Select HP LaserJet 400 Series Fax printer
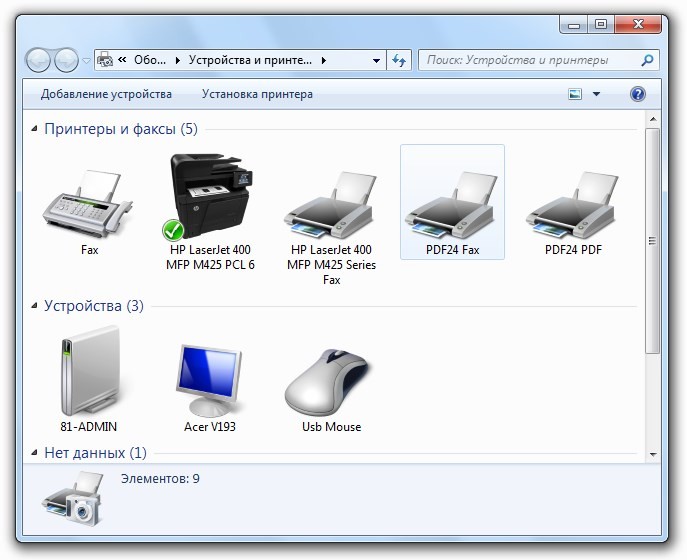The image size is (687, 560). point(331,210)
